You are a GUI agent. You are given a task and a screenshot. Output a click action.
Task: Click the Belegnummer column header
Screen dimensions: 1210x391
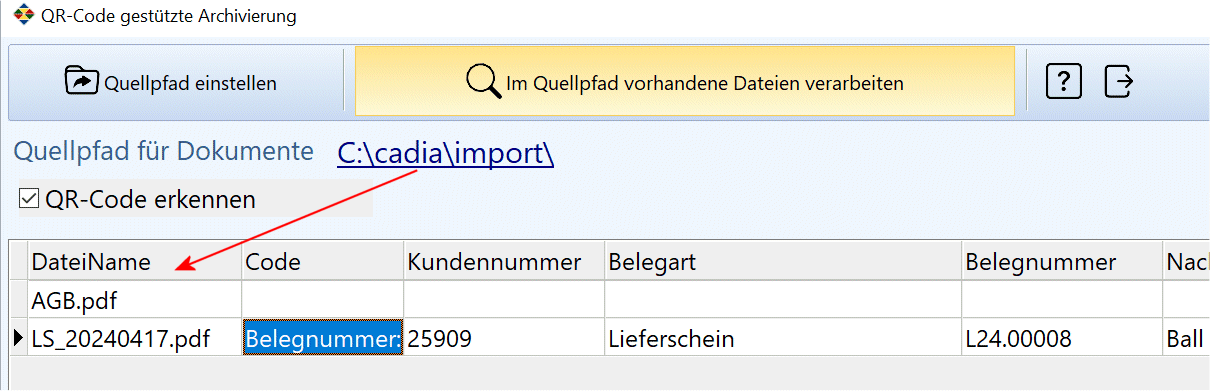[1062, 262]
